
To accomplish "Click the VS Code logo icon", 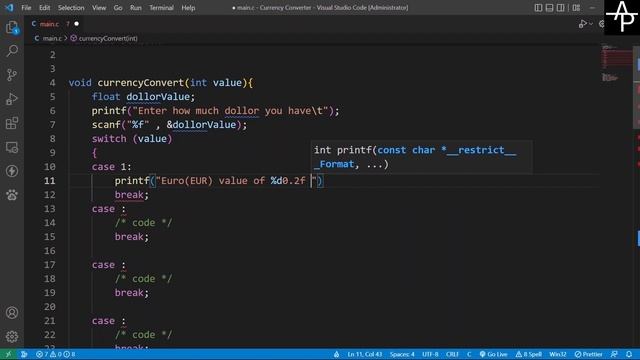I will pos(9,7).
